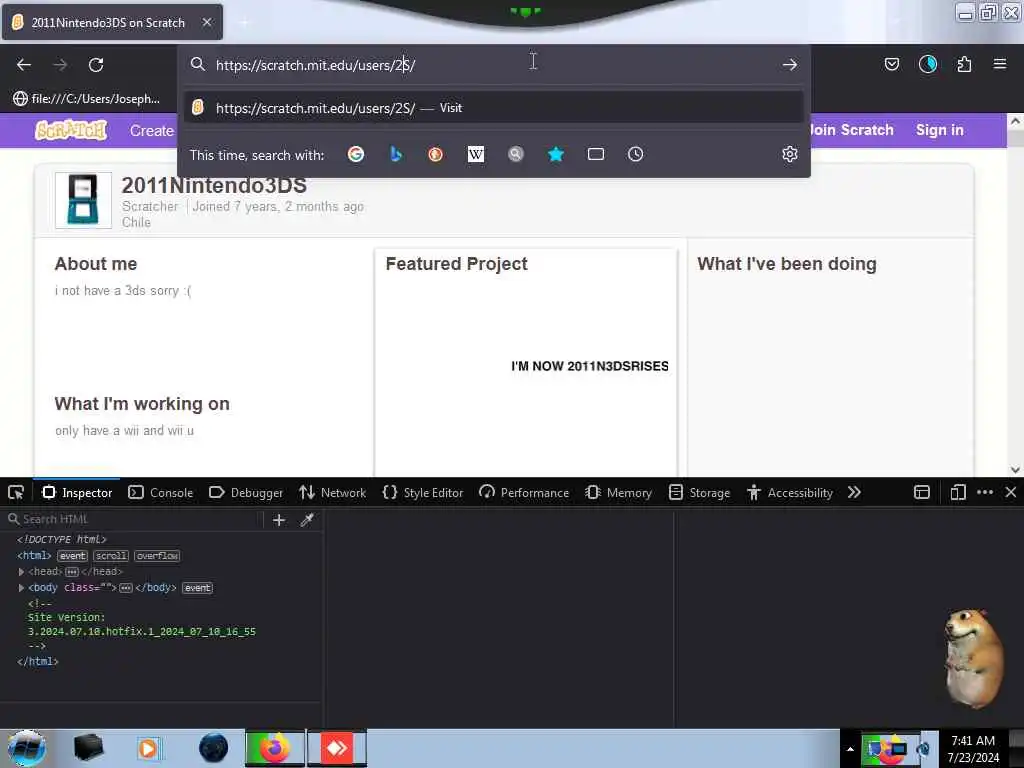The width and height of the screenshot is (1024, 768).
Task: Search this time with DuckDuckGo
Action: (436, 154)
